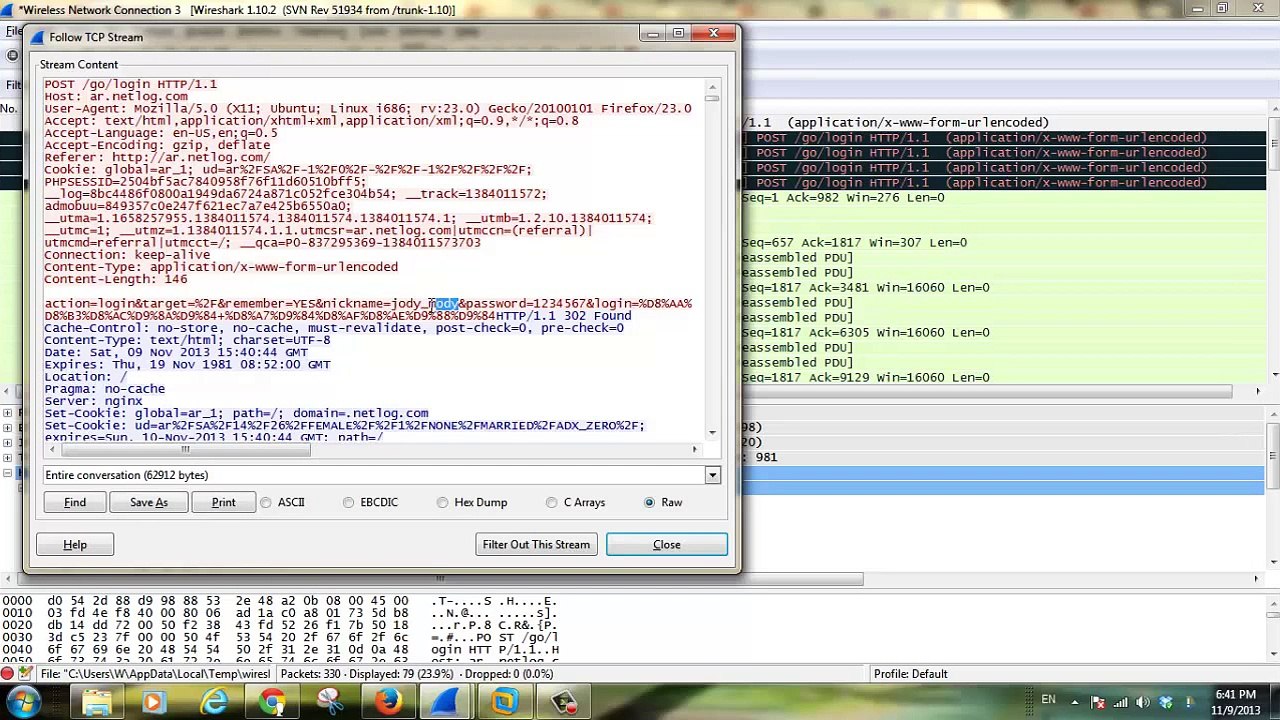The image size is (1280, 720).
Task: Click the Follow TCP Stream title icon
Action: coord(37,37)
